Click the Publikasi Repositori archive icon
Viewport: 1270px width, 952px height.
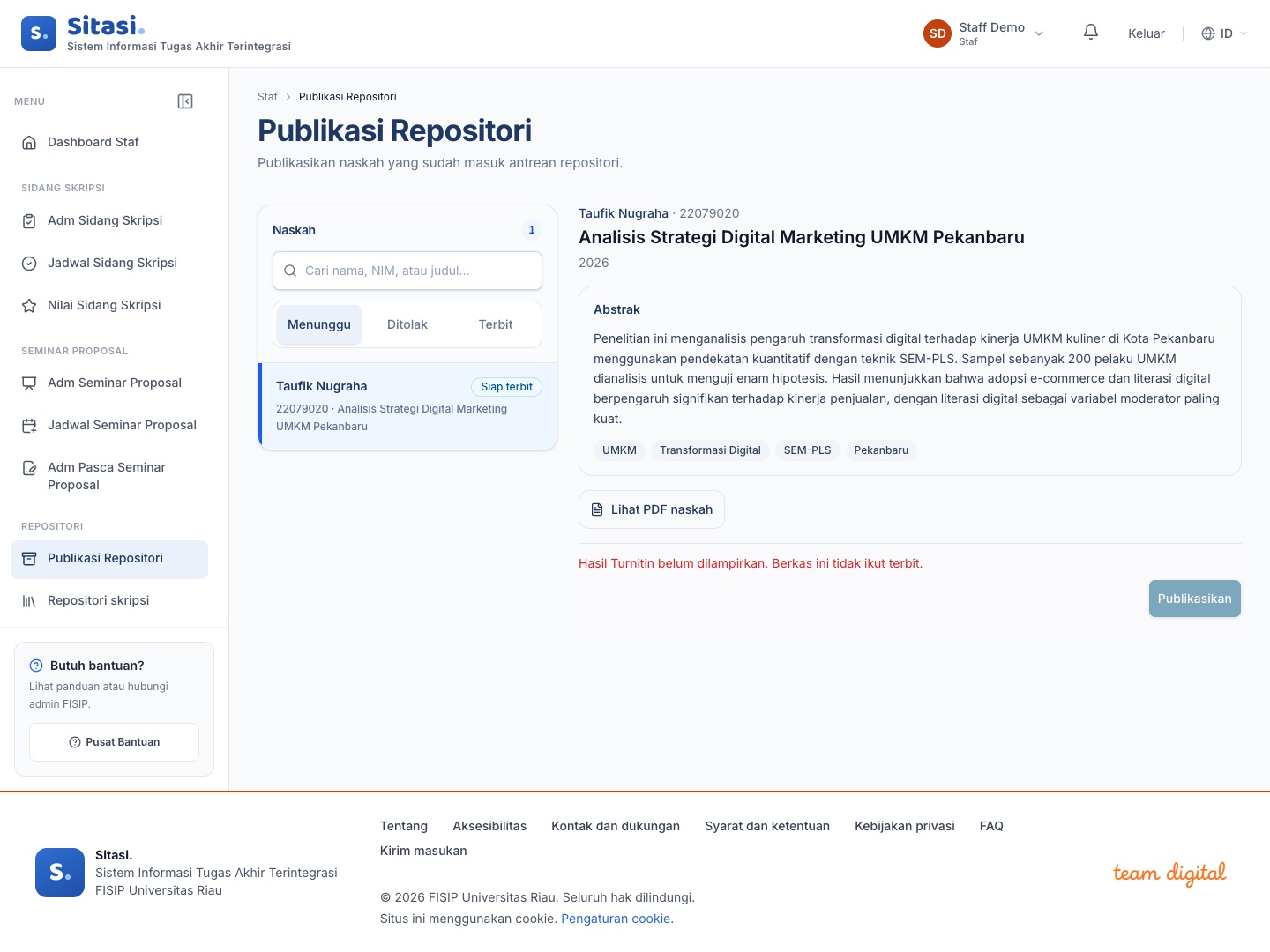coord(29,559)
